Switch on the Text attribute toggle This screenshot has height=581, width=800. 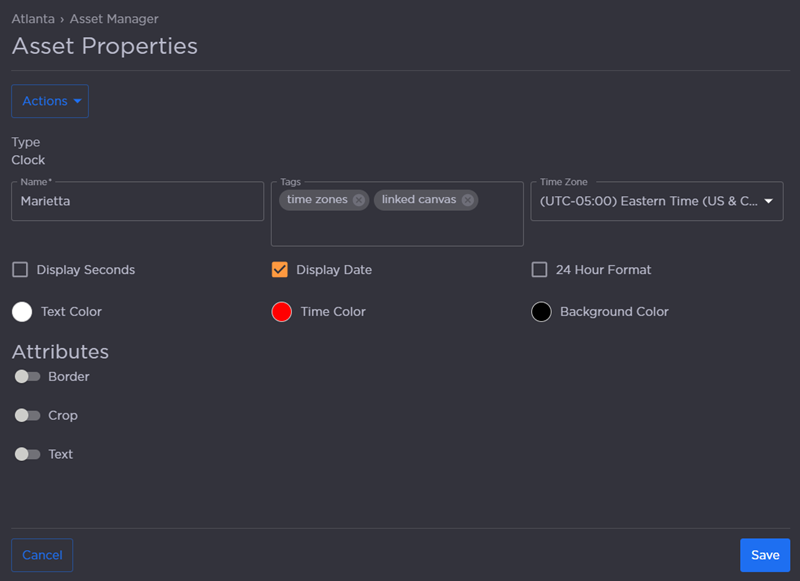click(x=27, y=454)
